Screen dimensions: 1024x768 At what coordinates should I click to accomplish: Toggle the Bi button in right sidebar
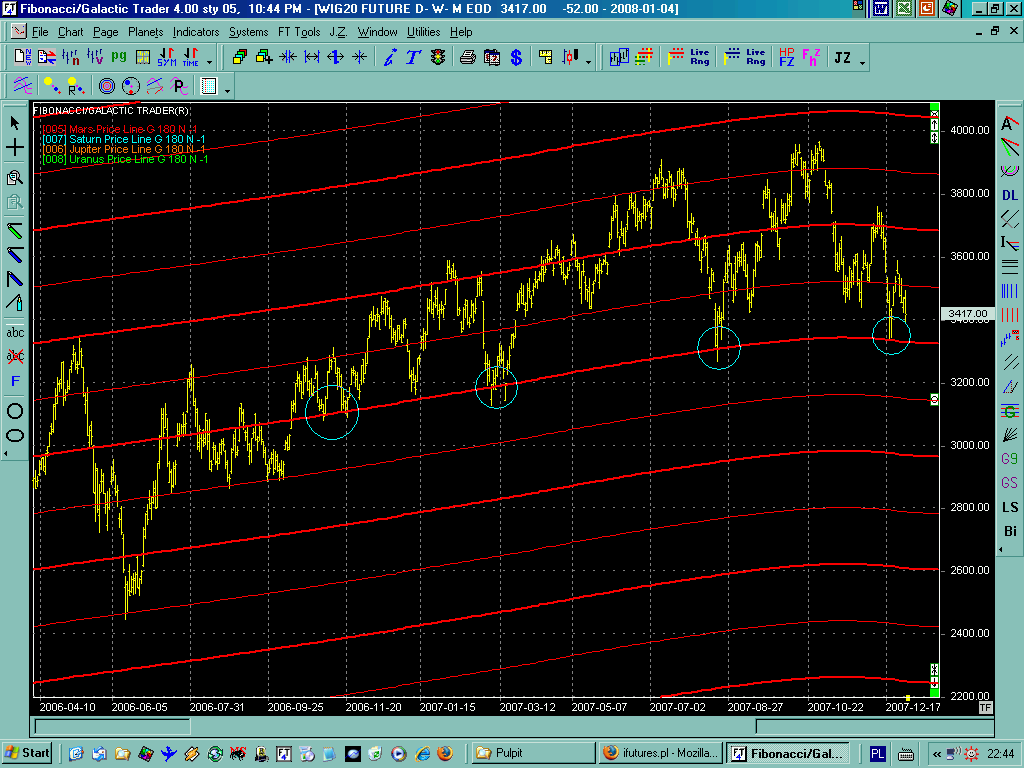tap(1010, 532)
